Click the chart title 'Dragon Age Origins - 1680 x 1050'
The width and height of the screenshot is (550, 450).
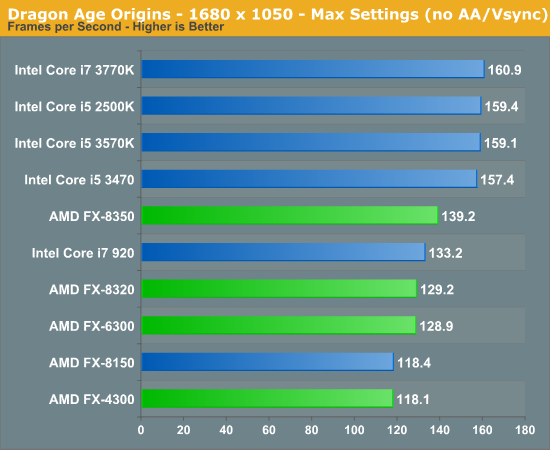150,14
